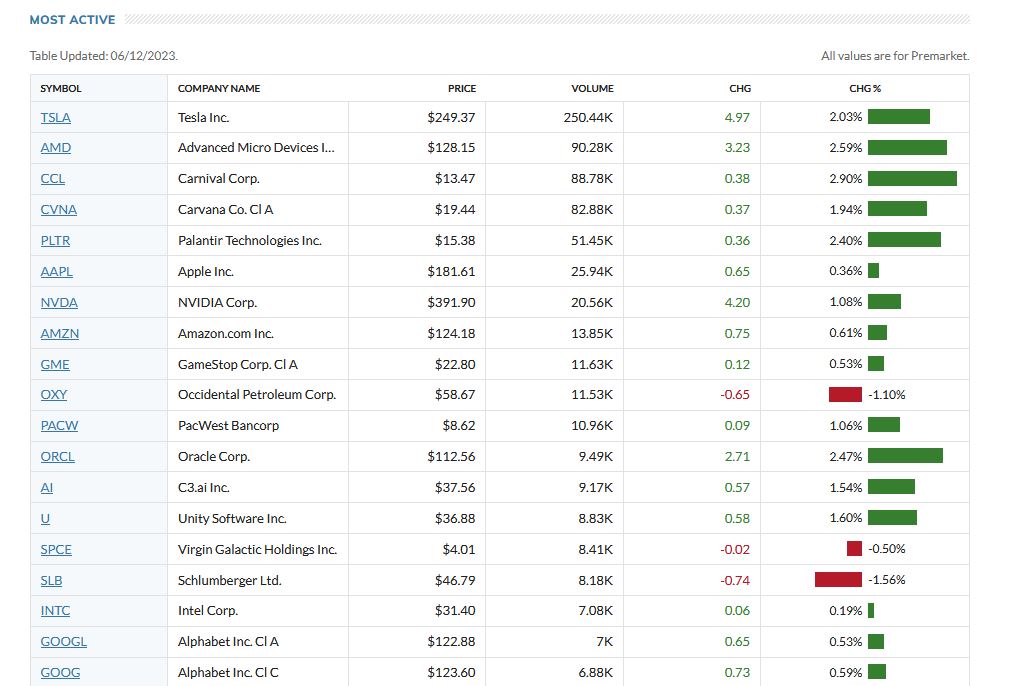Click the AMD ticker link
The height and width of the screenshot is (686, 1034).
[x=55, y=148]
